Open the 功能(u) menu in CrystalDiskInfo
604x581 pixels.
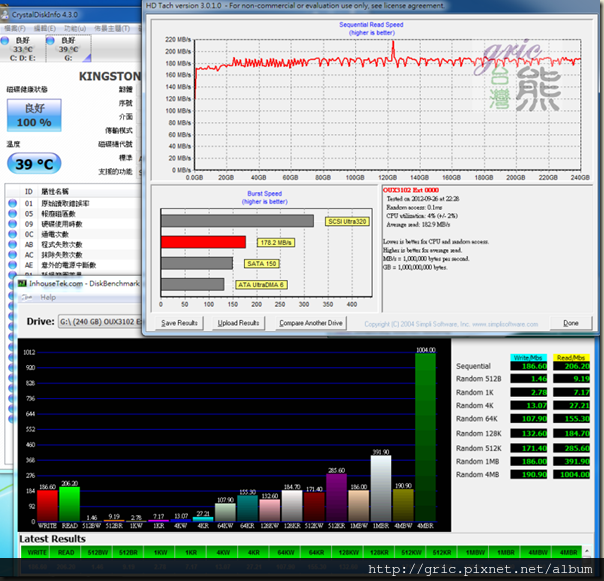tap(75, 29)
